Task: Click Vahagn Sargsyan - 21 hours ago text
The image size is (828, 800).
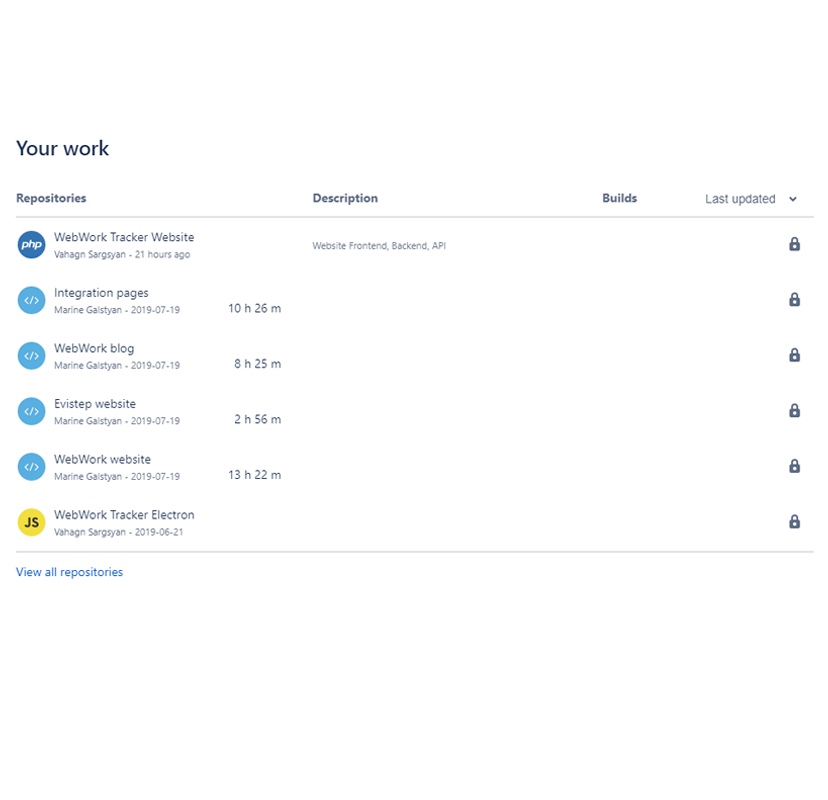Action: (x=122, y=255)
